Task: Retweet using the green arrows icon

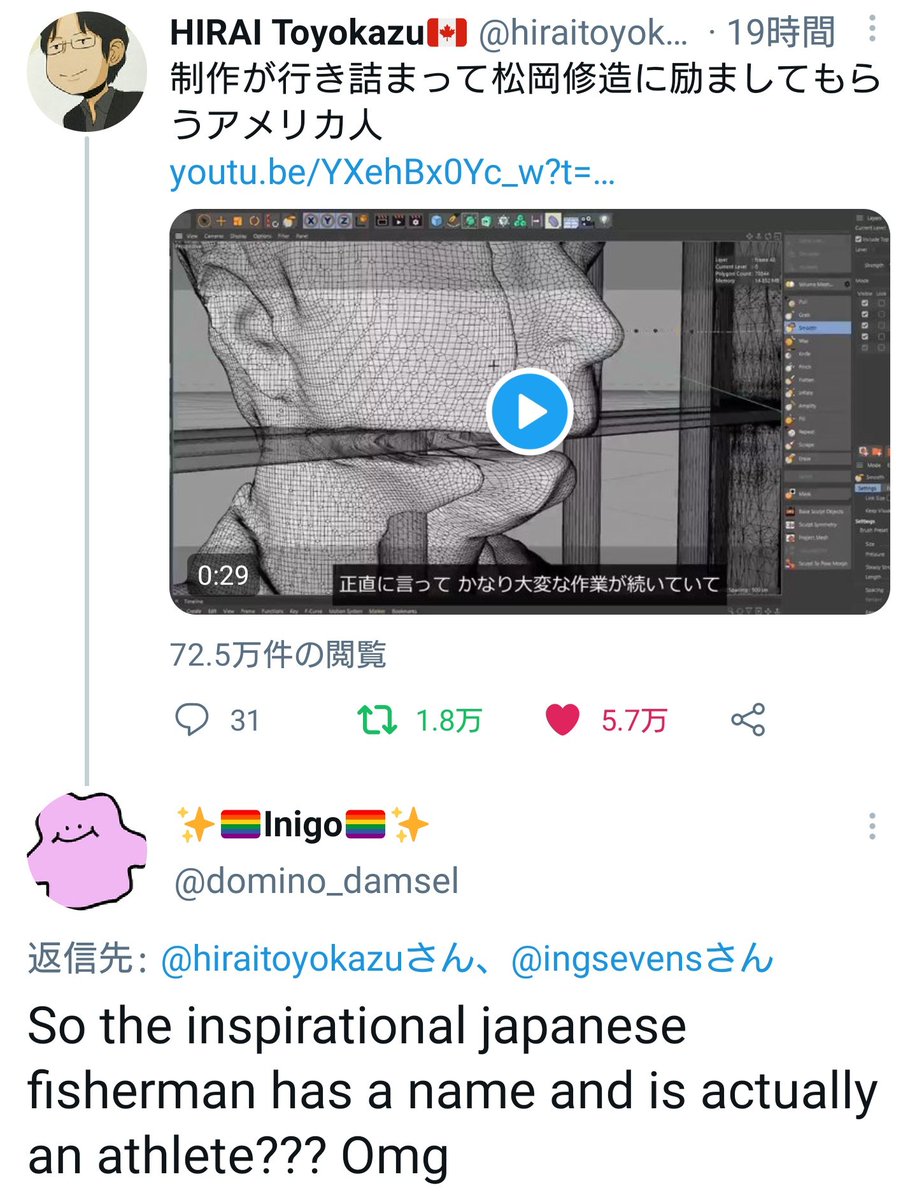Action: tap(379, 720)
